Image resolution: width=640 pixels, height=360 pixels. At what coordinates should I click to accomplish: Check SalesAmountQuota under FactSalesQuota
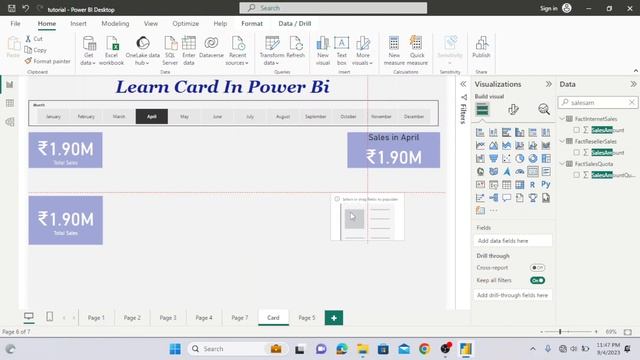(576, 175)
